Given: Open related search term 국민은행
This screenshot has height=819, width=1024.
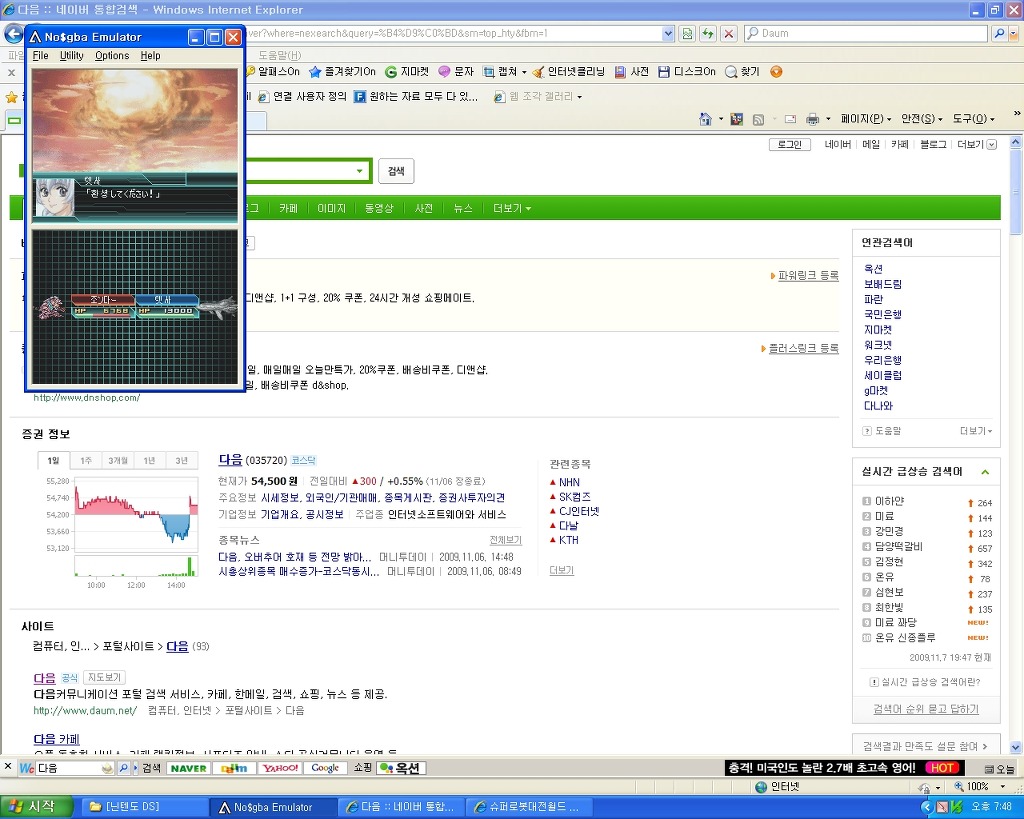Looking at the screenshot, I should coord(882,314).
